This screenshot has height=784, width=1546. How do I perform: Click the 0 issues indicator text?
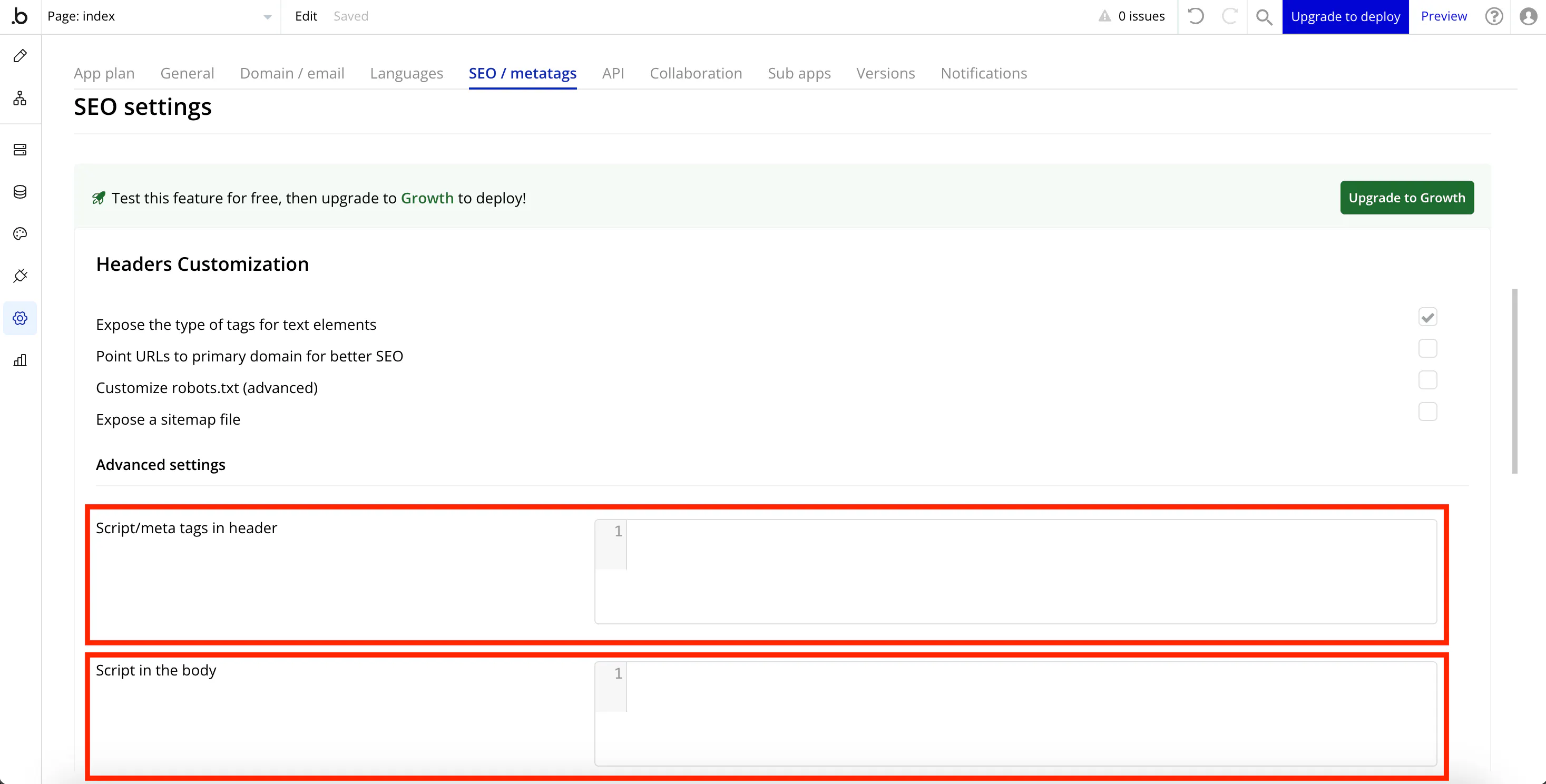(x=1141, y=16)
